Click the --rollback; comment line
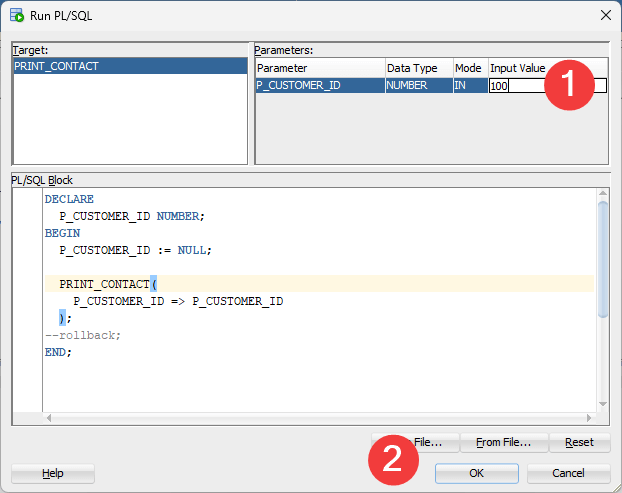The image size is (622, 493). pos(83,336)
